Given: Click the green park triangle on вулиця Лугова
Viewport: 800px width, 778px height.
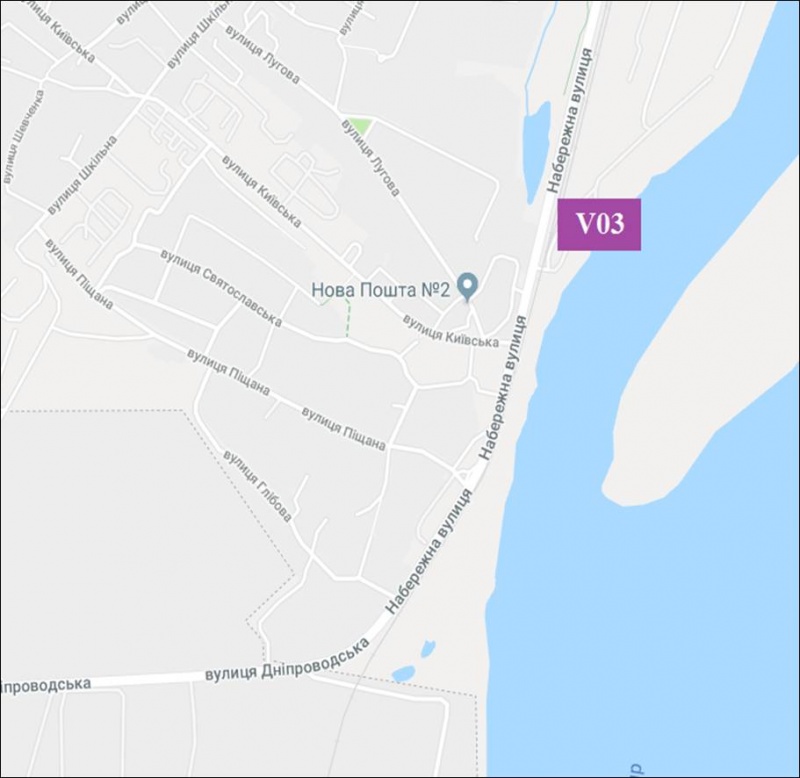Looking at the screenshot, I should pos(361,126).
